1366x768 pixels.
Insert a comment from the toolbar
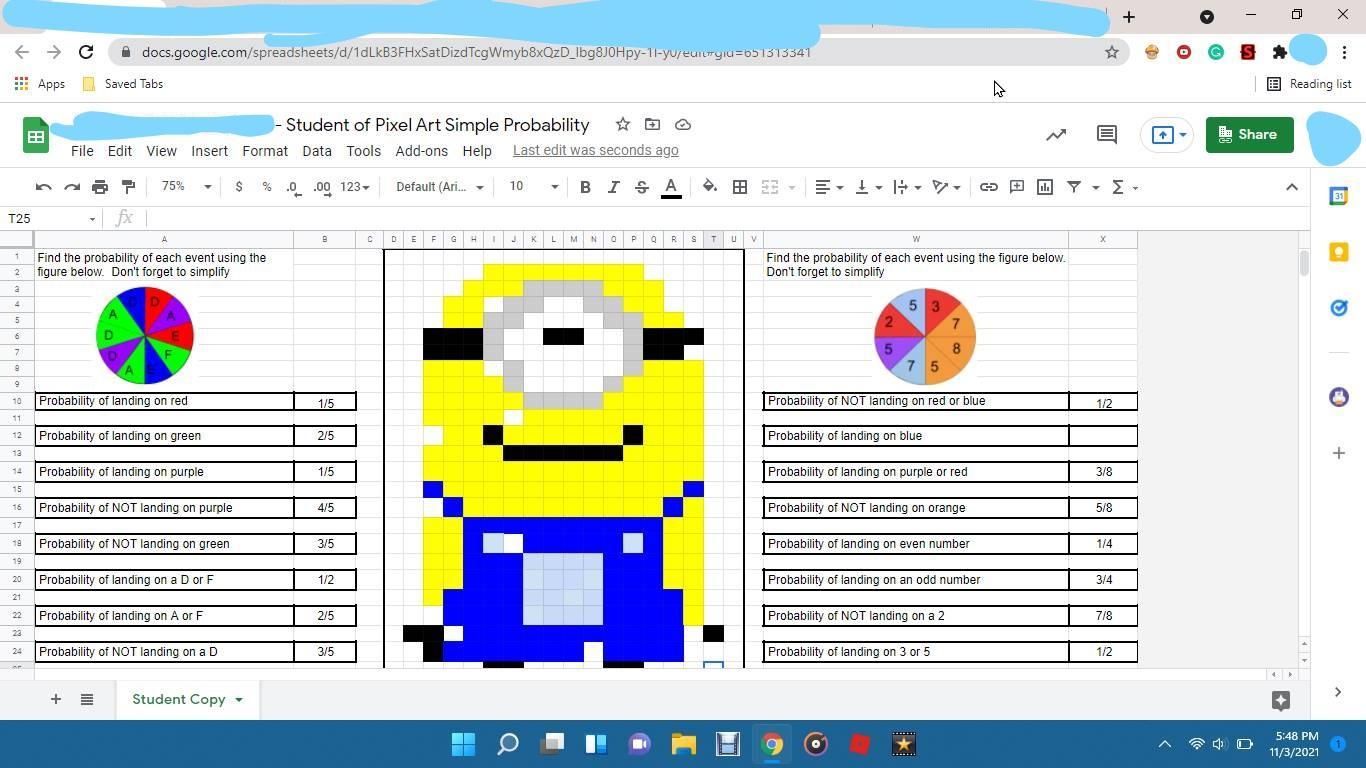[x=1017, y=187]
